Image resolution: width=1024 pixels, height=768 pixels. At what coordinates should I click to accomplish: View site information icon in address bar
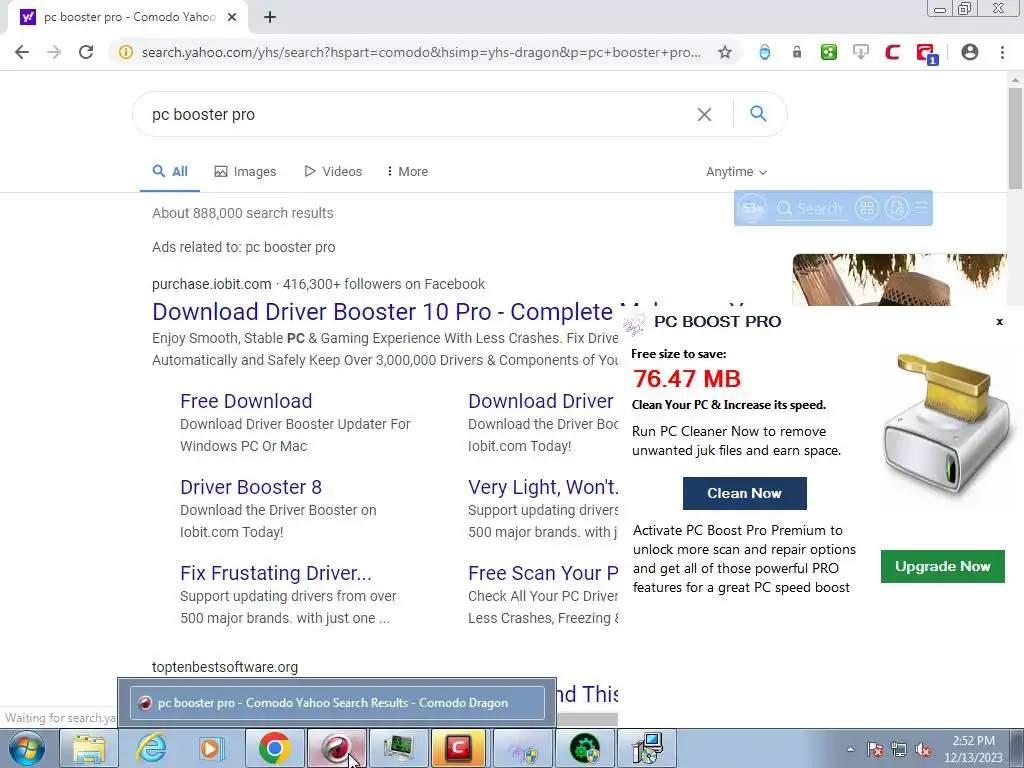125,52
